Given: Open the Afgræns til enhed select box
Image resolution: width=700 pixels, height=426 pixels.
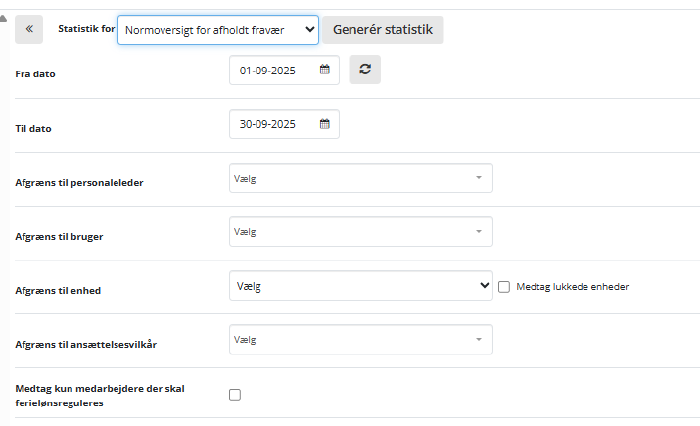Looking at the screenshot, I should click(360, 286).
